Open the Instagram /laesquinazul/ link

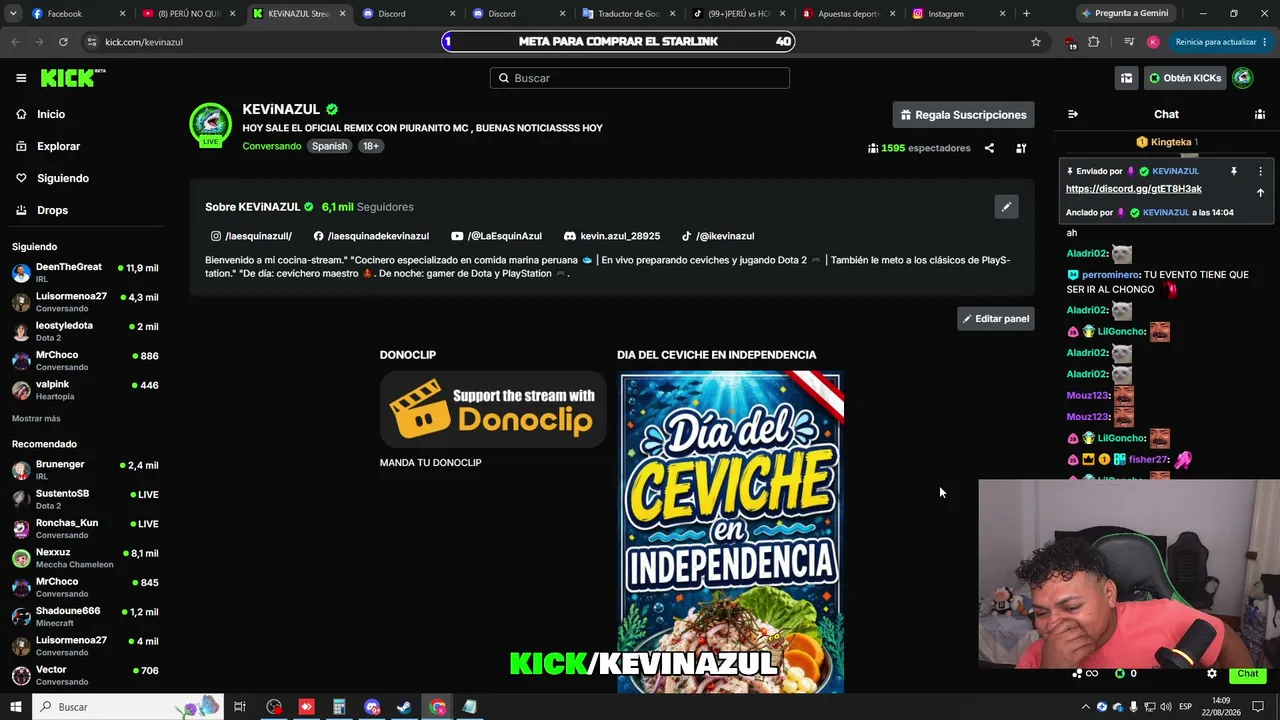click(251, 236)
